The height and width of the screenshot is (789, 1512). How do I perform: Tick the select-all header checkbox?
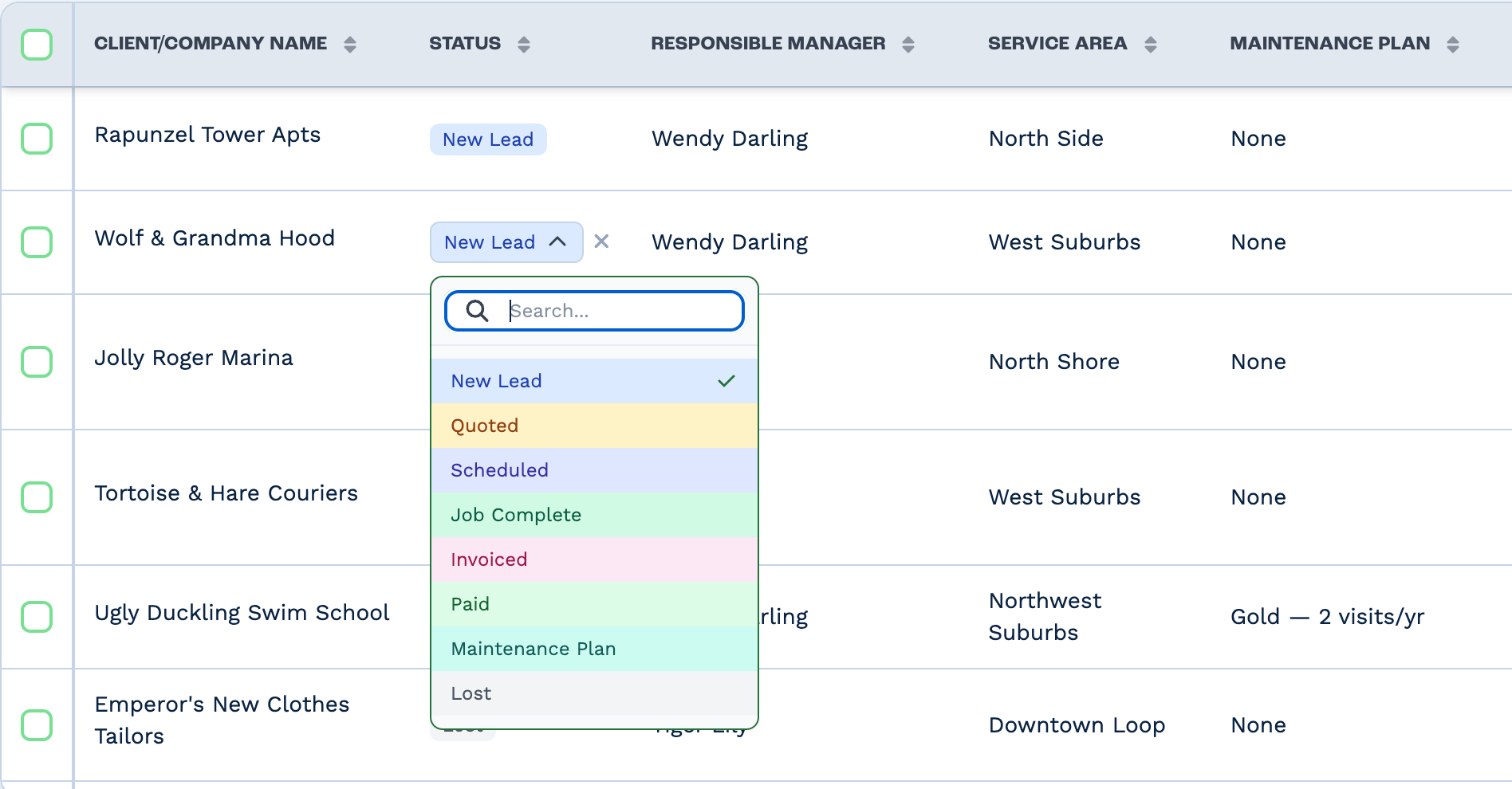coord(37,44)
